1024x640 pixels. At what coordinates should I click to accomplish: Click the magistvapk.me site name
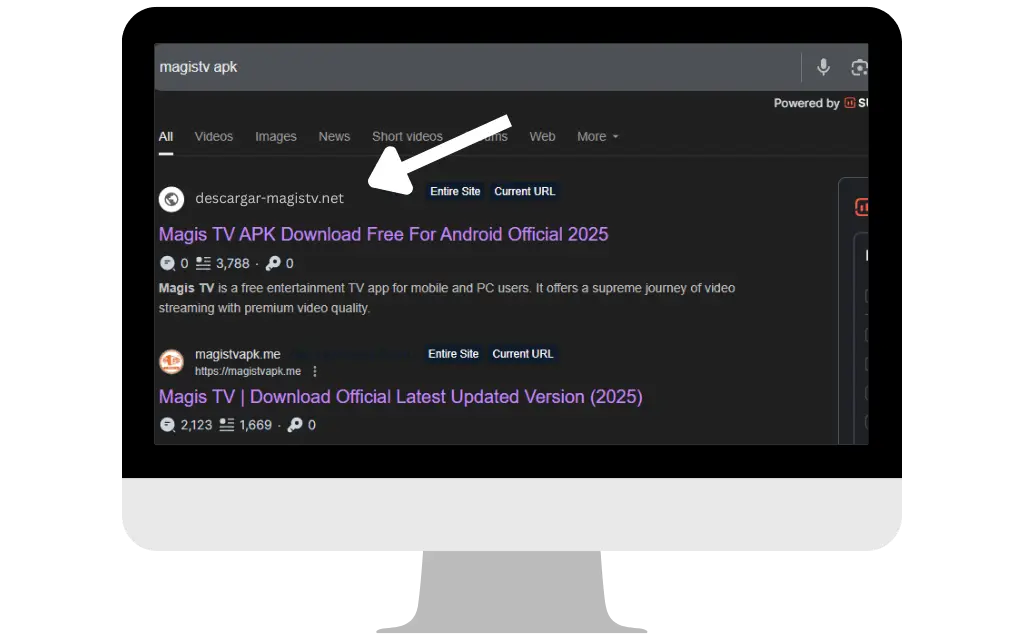point(238,354)
